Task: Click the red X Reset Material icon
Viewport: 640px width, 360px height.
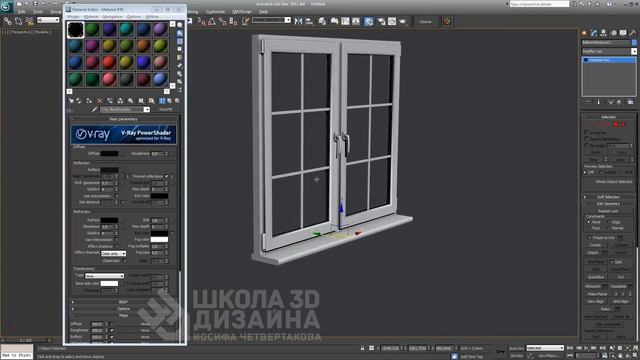Action: [x=99, y=100]
